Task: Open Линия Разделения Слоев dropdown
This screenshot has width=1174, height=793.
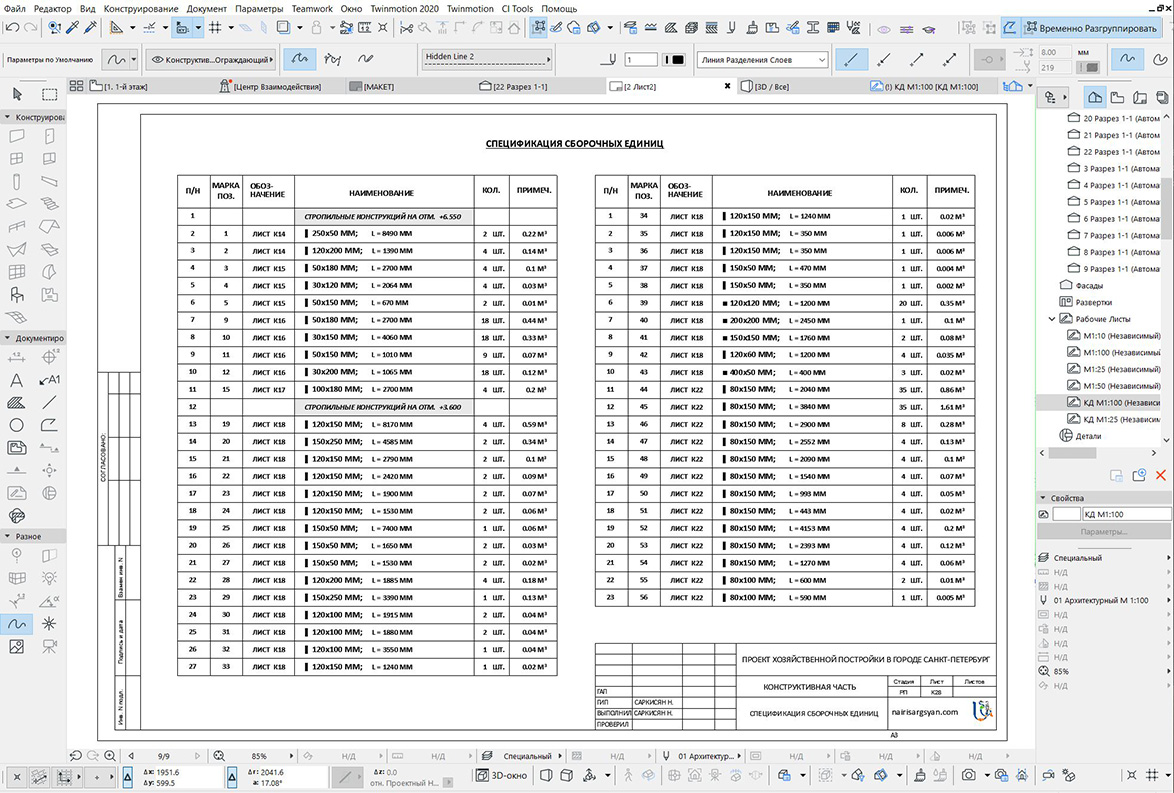Action: pyautogui.click(x=762, y=59)
